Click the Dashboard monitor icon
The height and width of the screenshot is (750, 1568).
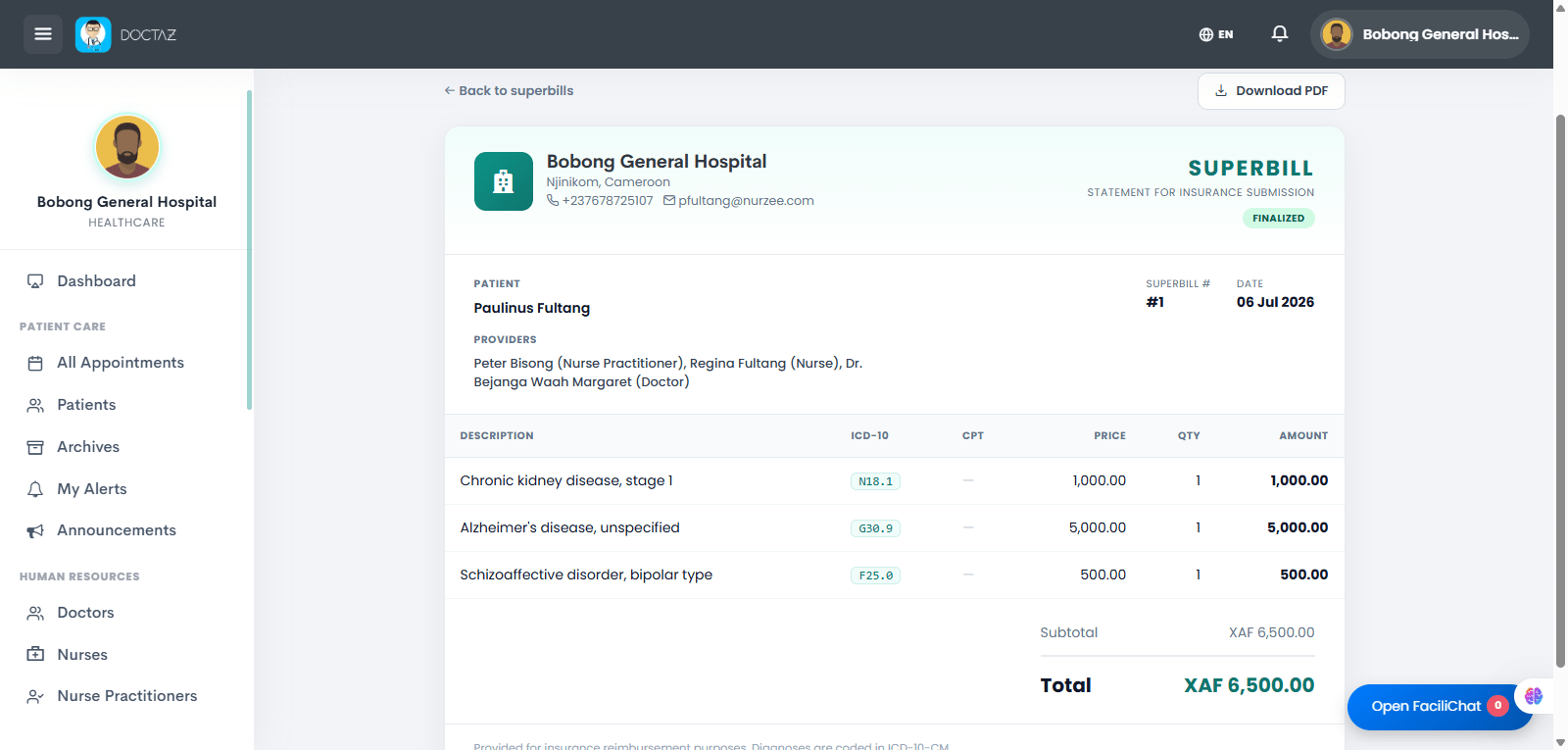35,281
